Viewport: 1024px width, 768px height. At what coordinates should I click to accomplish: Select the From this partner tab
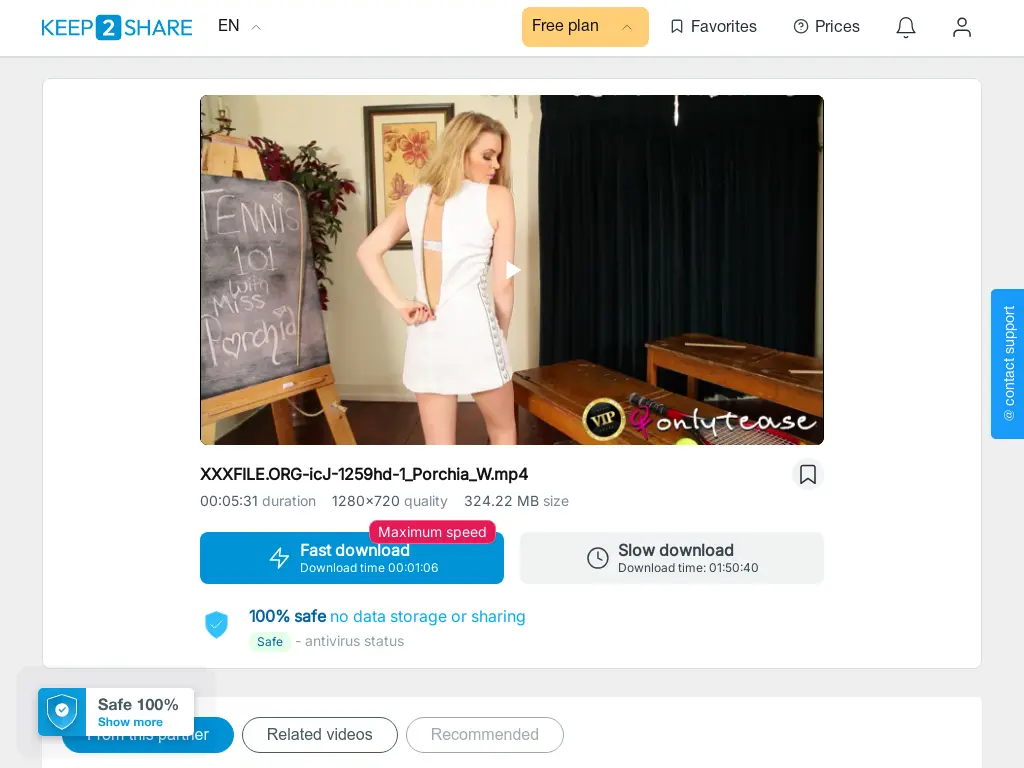pos(148,735)
